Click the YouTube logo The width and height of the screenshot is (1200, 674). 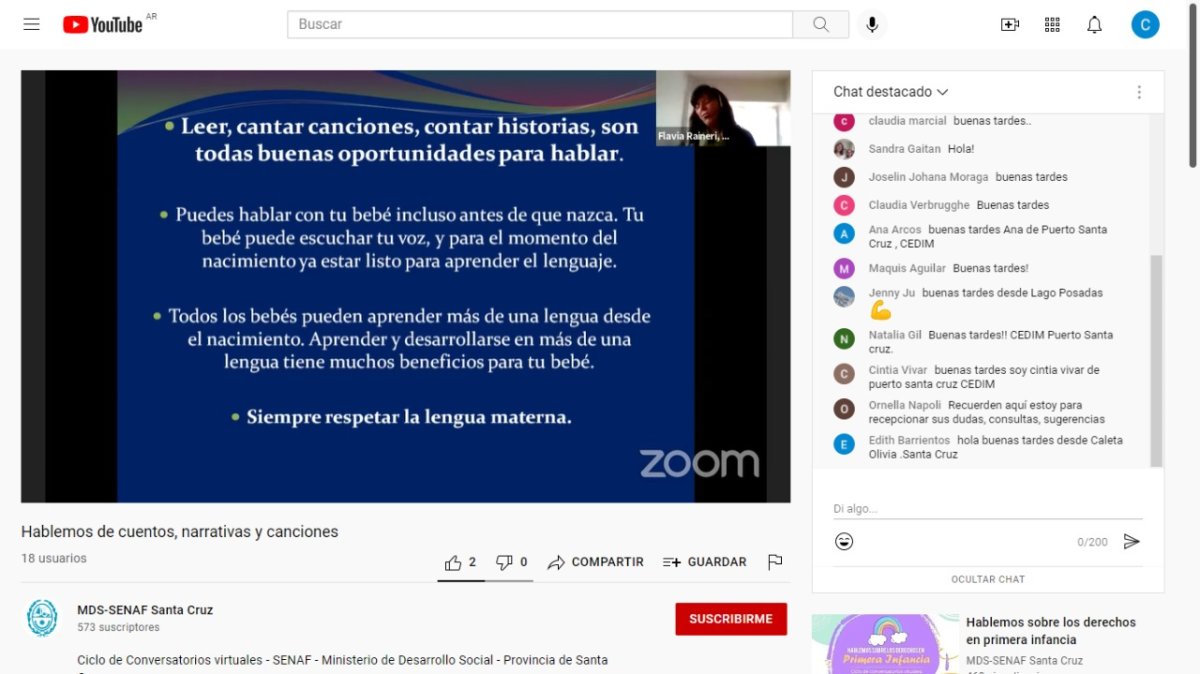tap(103, 24)
